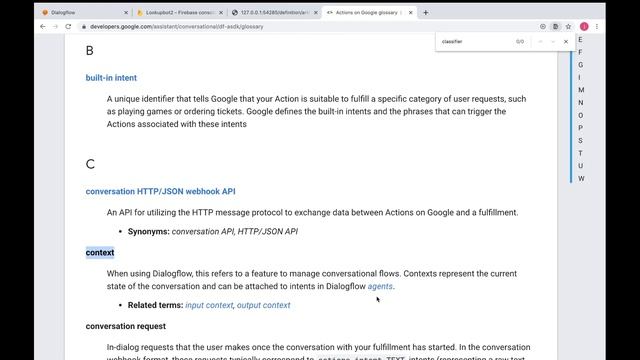Click the find box containing 'classifier'
Viewport: 640px width, 360px height.
click(x=476, y=42)
